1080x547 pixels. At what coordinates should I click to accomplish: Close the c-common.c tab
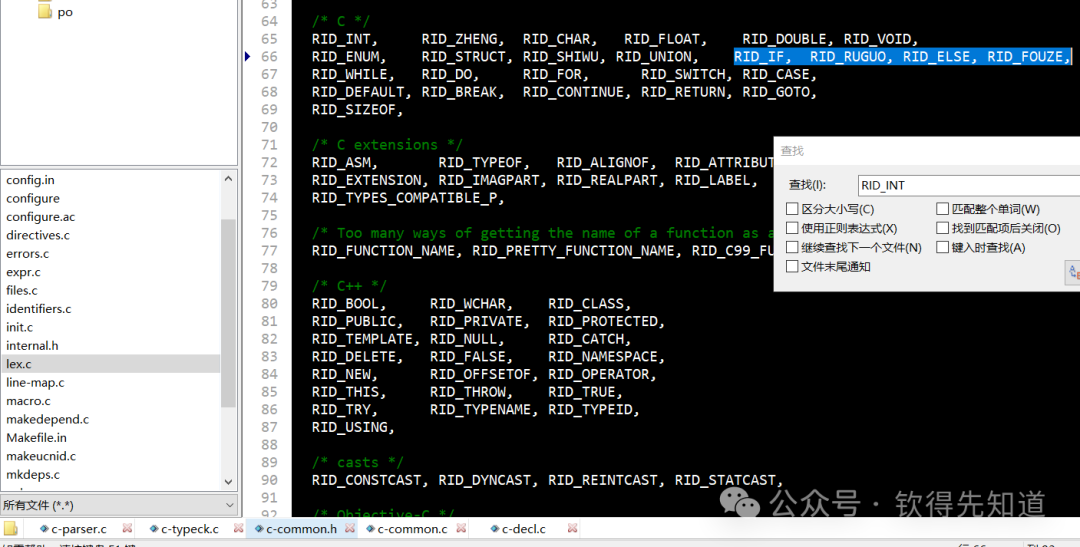[461, 528]
